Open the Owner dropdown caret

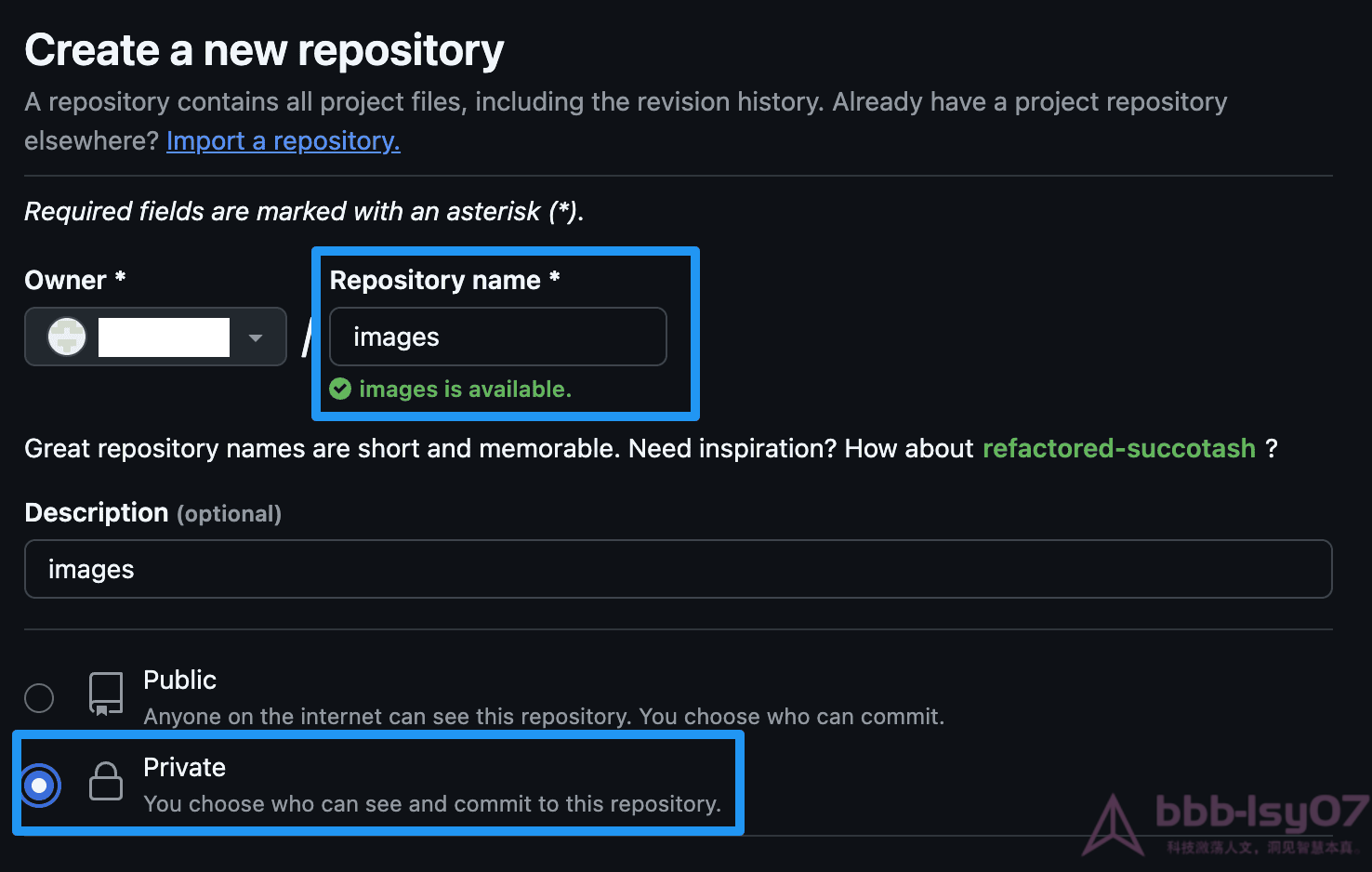pyautogui.click(x=256, y=337)
